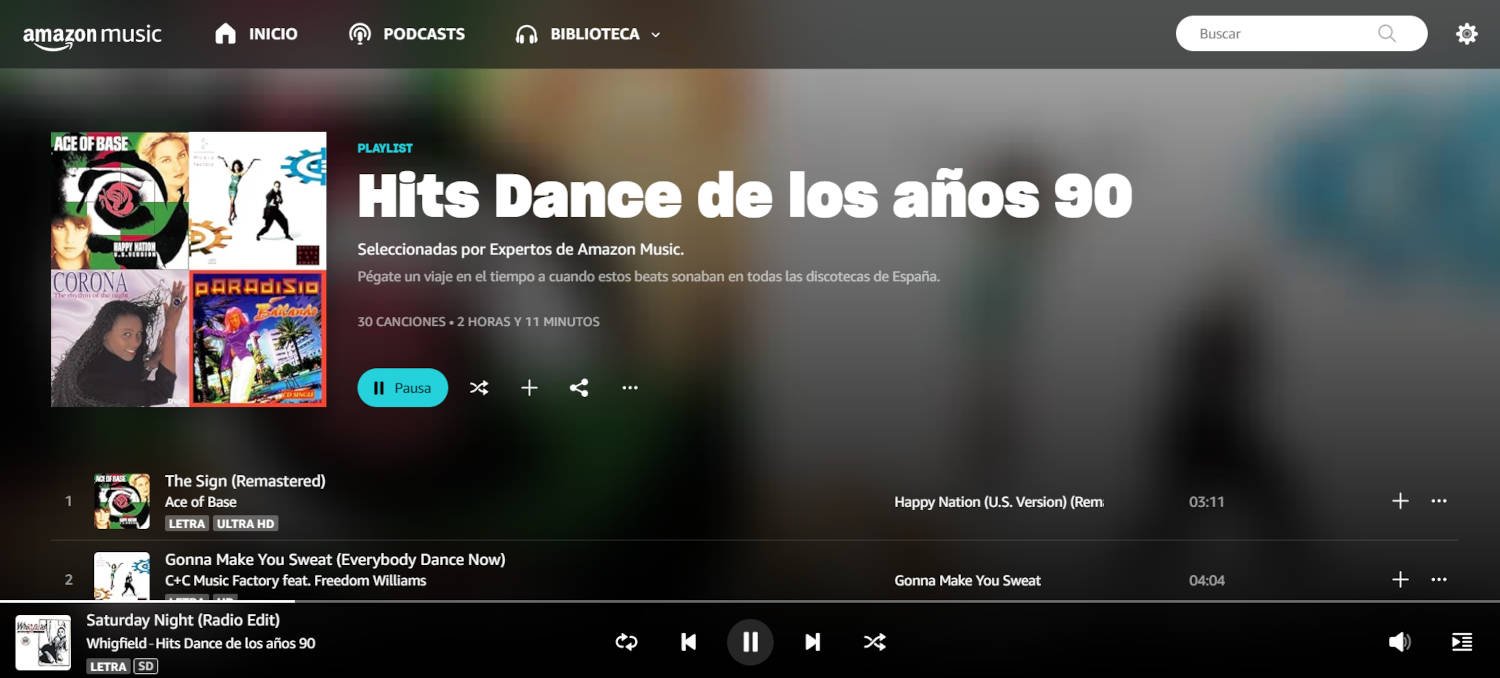Open the Happy Nation (U.S. Version) album link
1500x678 pixels.
tap(999, 502)
